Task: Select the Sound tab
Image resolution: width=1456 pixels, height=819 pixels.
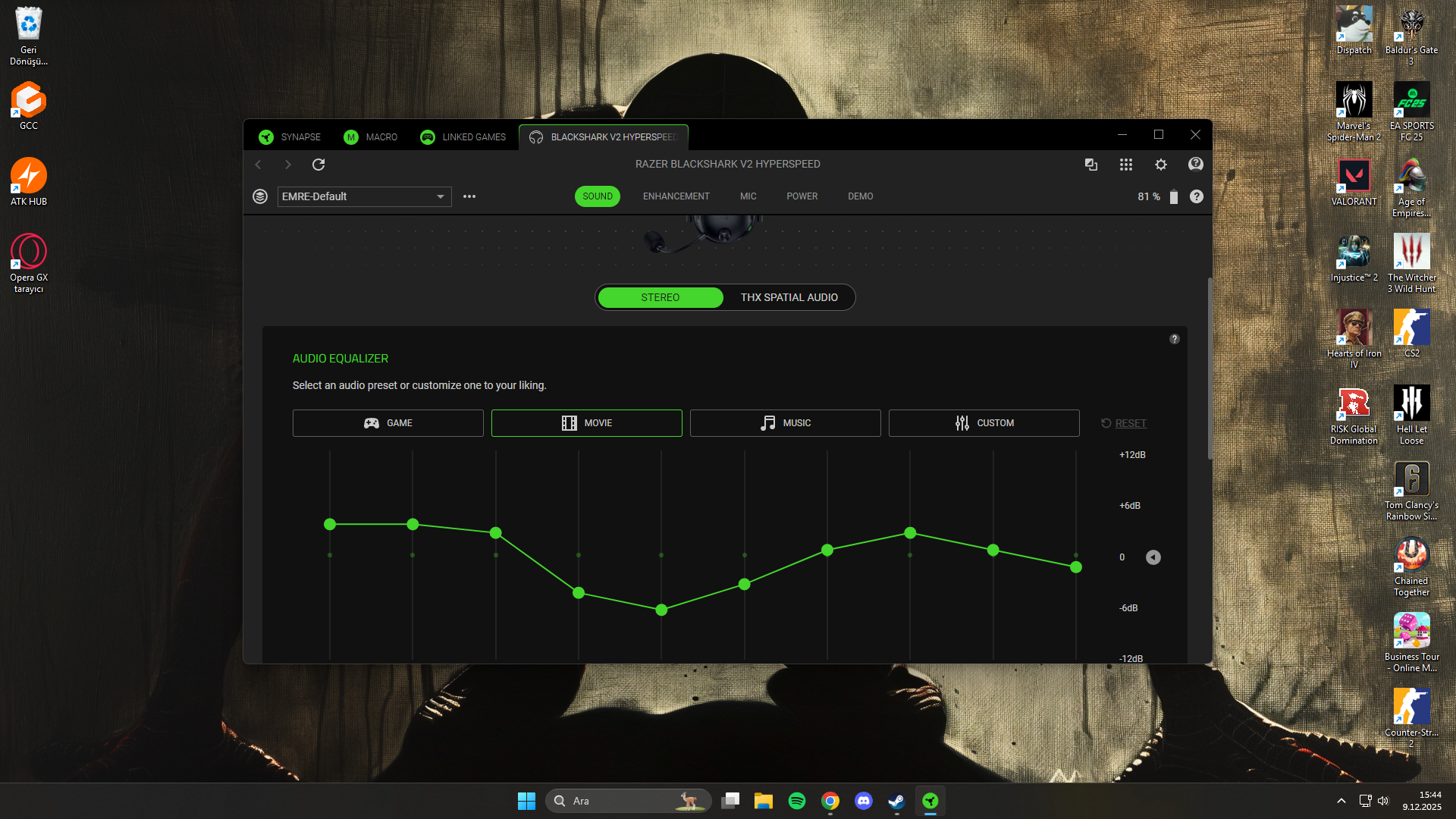Action: (x=598, y=196)
